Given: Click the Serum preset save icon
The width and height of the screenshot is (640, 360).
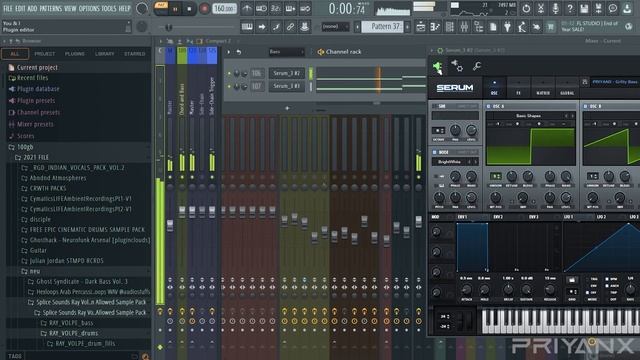Looking at the screenshot, I should [585, 82].
